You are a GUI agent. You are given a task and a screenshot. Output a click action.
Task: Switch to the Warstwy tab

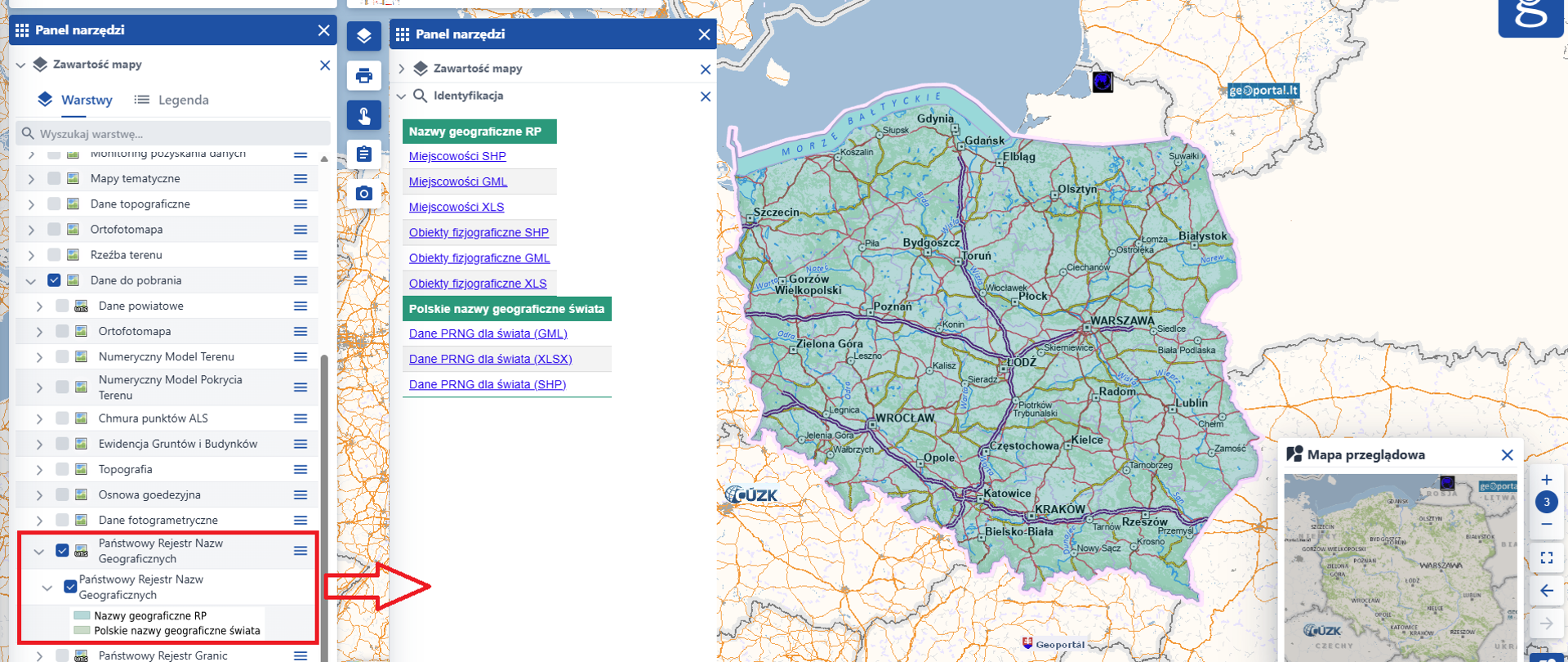click(75, 100)
